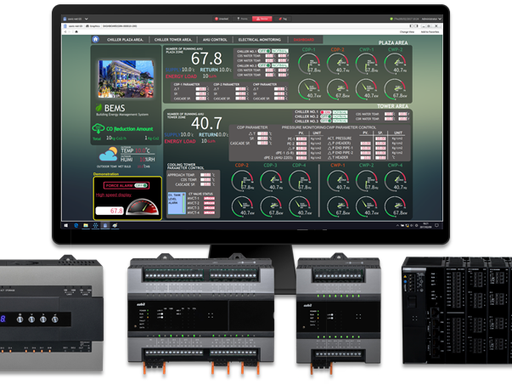This screenshot has width=512, height=384.
Task: Select the AHU Control tab
Action: click(215, 40)
